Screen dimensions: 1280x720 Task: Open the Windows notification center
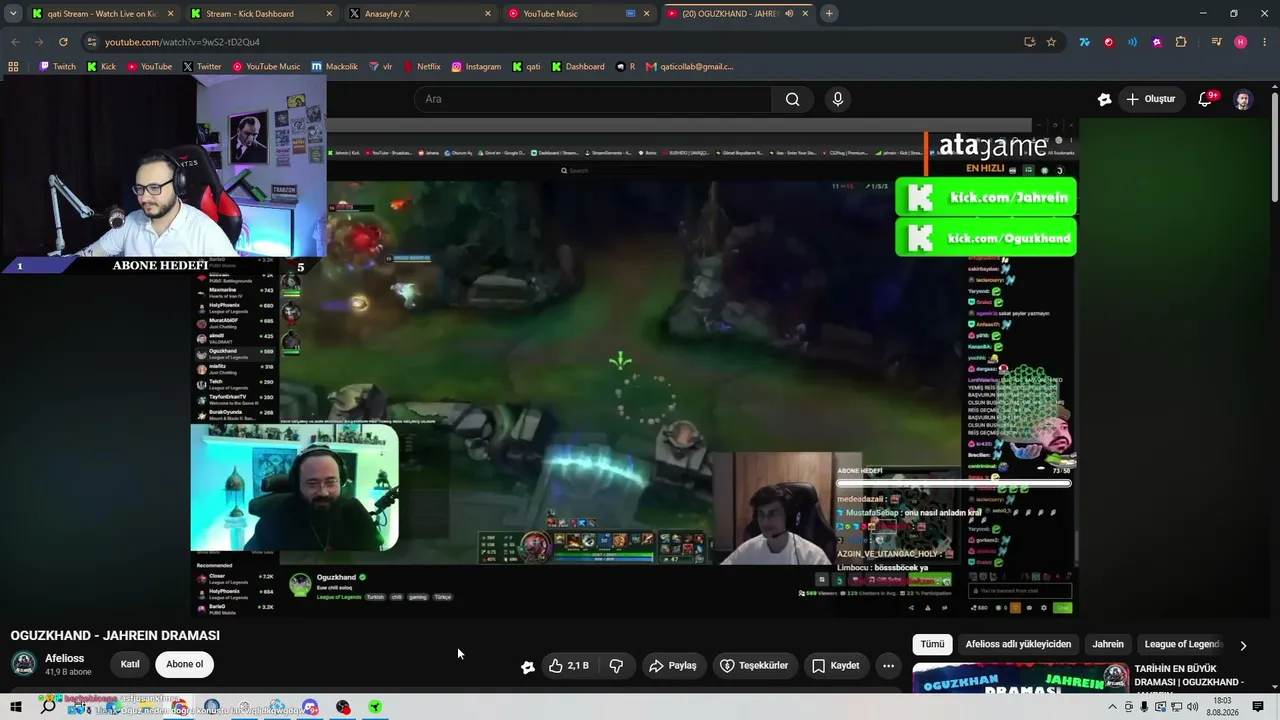(x=1259, y=707)
